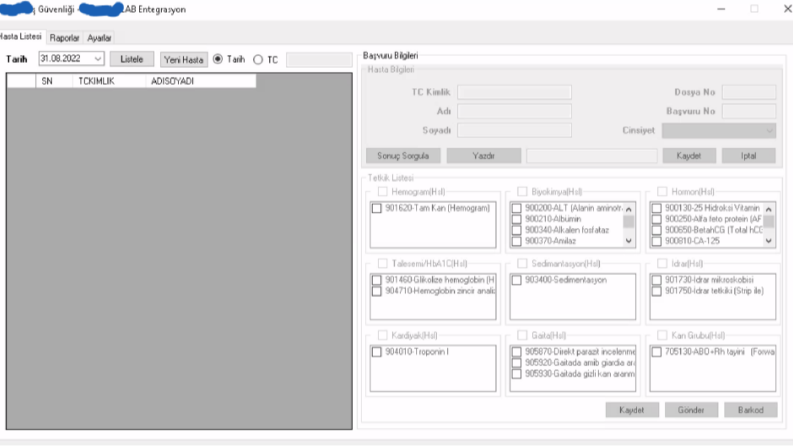This screenshot has width=793, height=446.
Task: Click the Yeni Hasta button
Action: 184,60
